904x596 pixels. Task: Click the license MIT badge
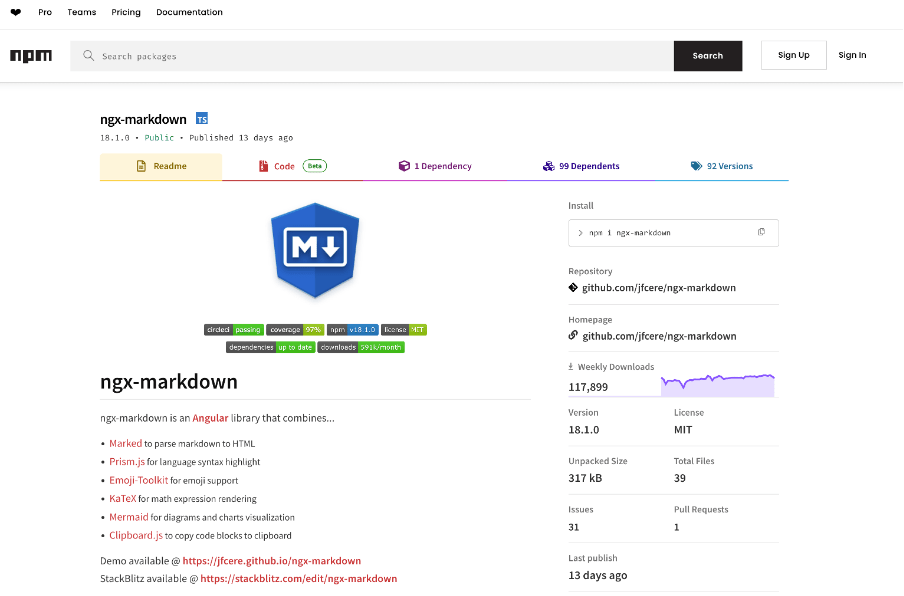pyautogui.click(x=404, y=330)
